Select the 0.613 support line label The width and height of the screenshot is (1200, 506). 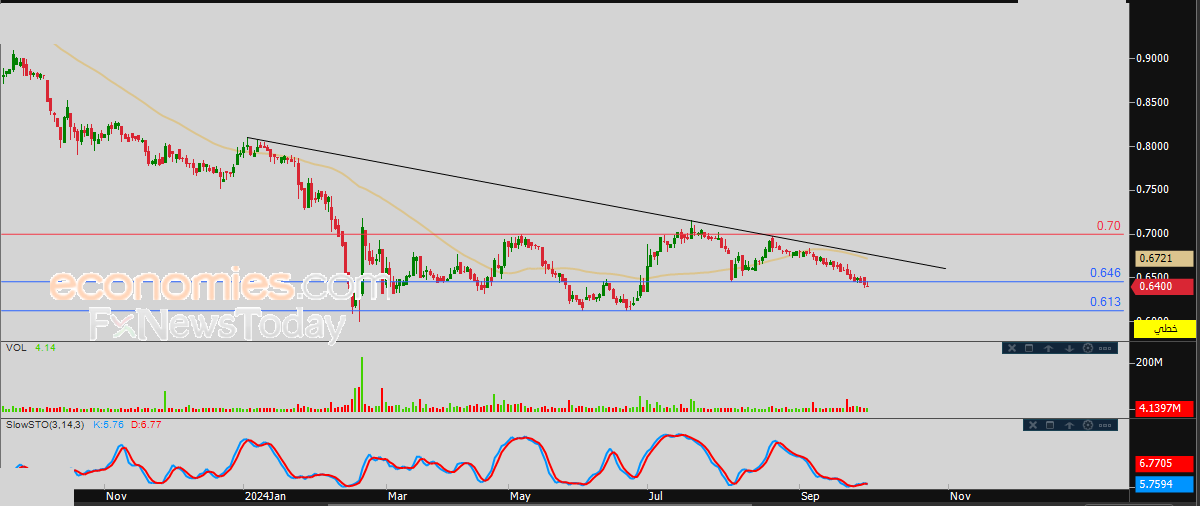click(x=1104, y=302)
